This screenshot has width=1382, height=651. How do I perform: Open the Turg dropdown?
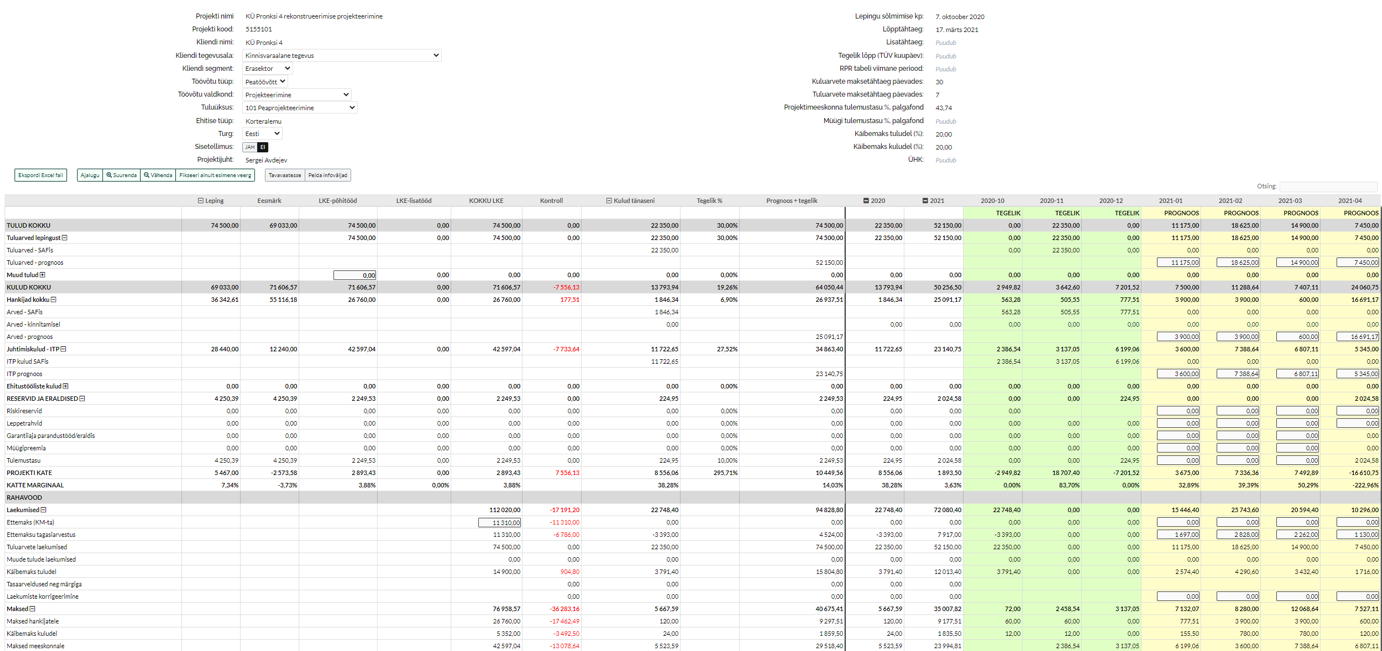pos(262,134)
